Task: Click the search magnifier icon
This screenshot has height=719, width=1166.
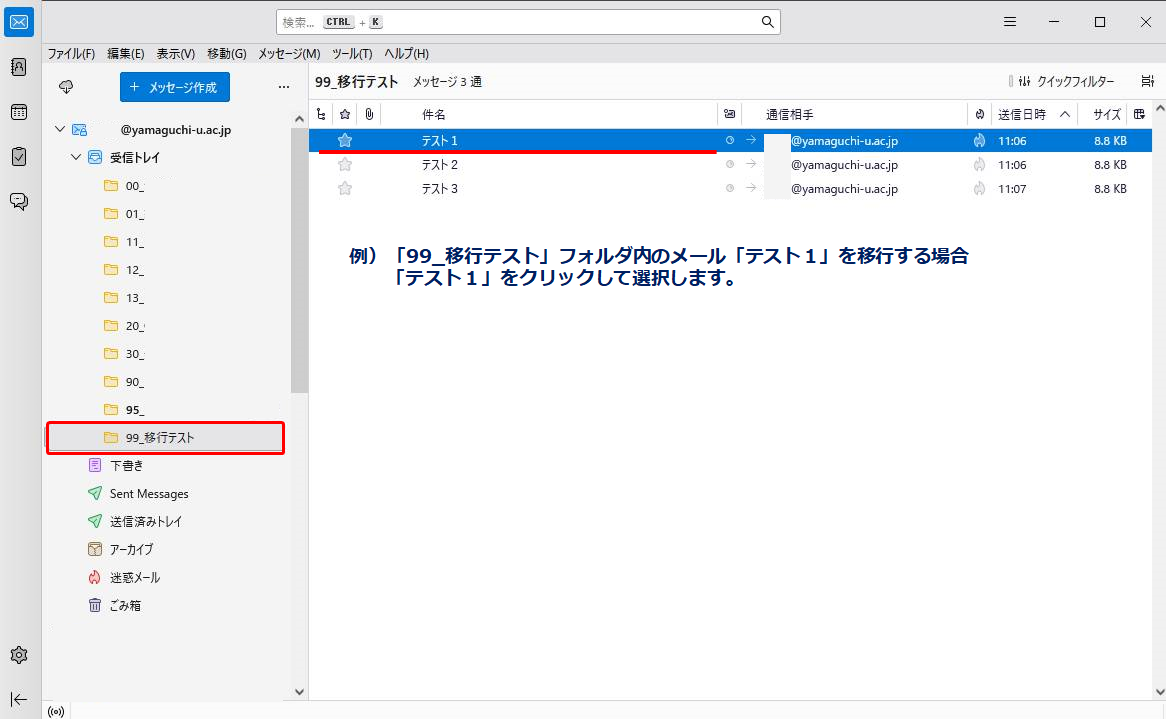Action: (767, 22)
